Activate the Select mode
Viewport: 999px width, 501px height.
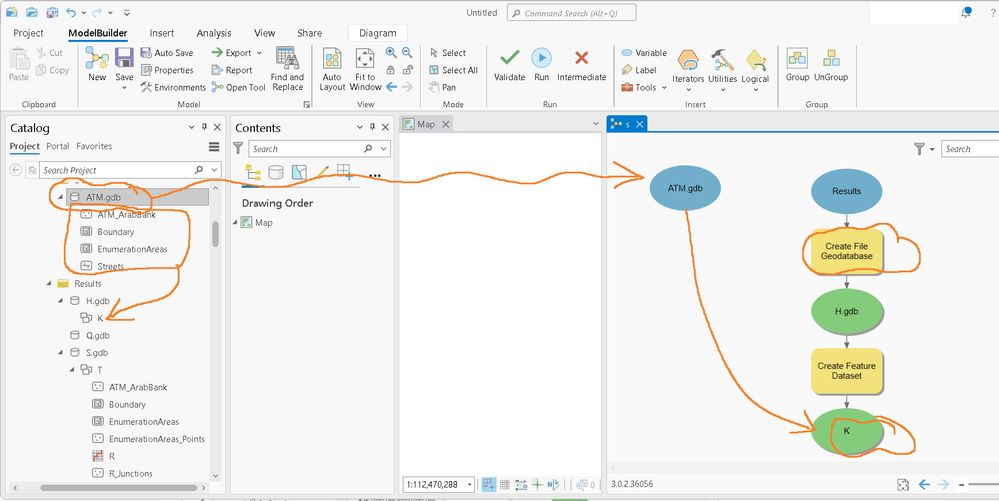point(447,53)
